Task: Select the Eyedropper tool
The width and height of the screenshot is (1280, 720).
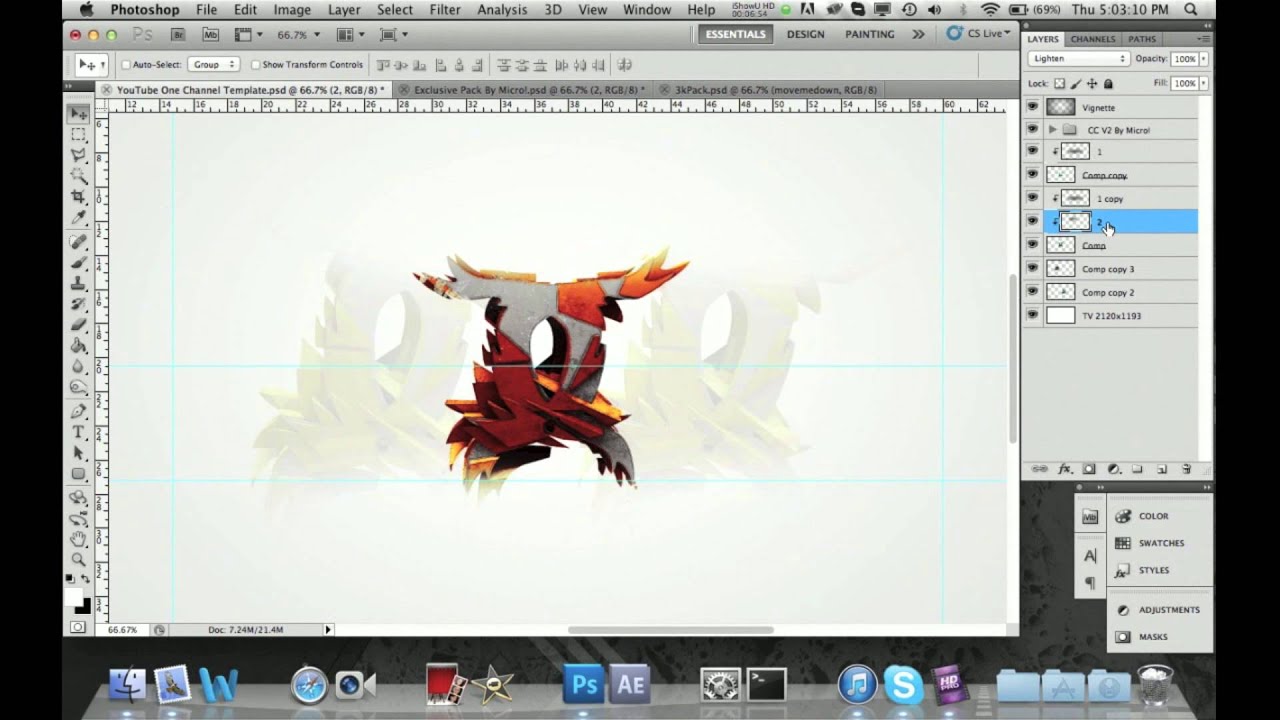Action: (x=79, y=216)
